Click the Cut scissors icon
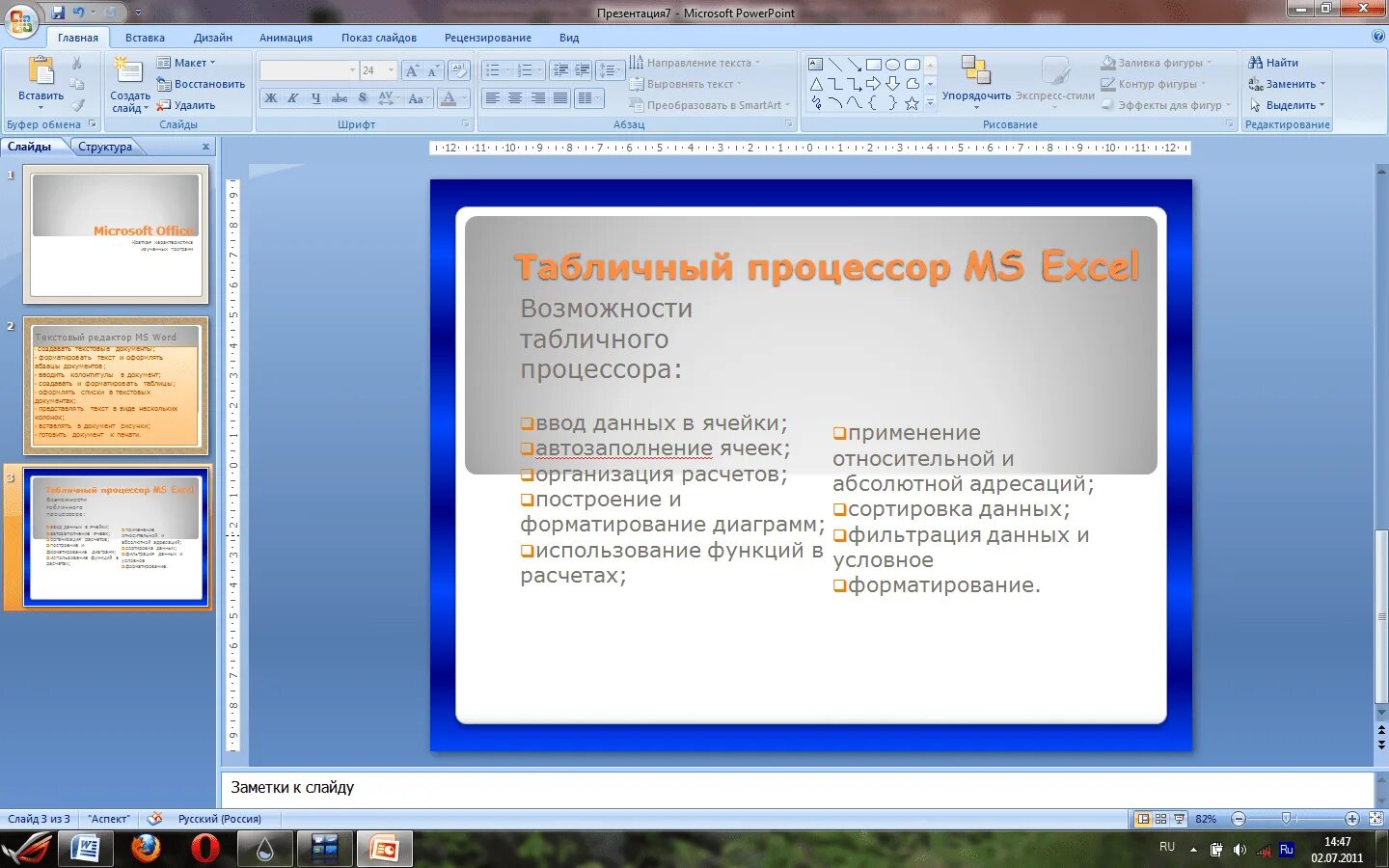This screenshot has height=868, width=1389. coord(77,63)
